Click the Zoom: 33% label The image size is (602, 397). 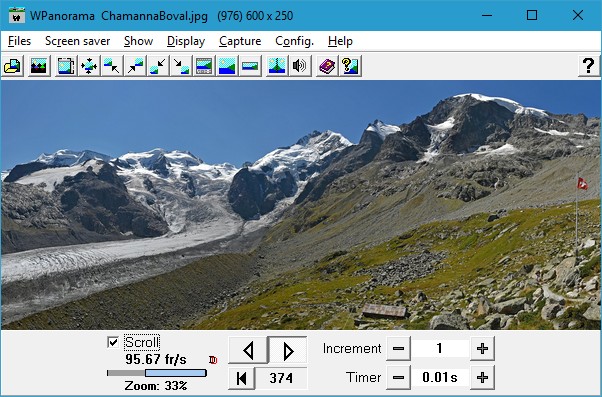[156, 385]
